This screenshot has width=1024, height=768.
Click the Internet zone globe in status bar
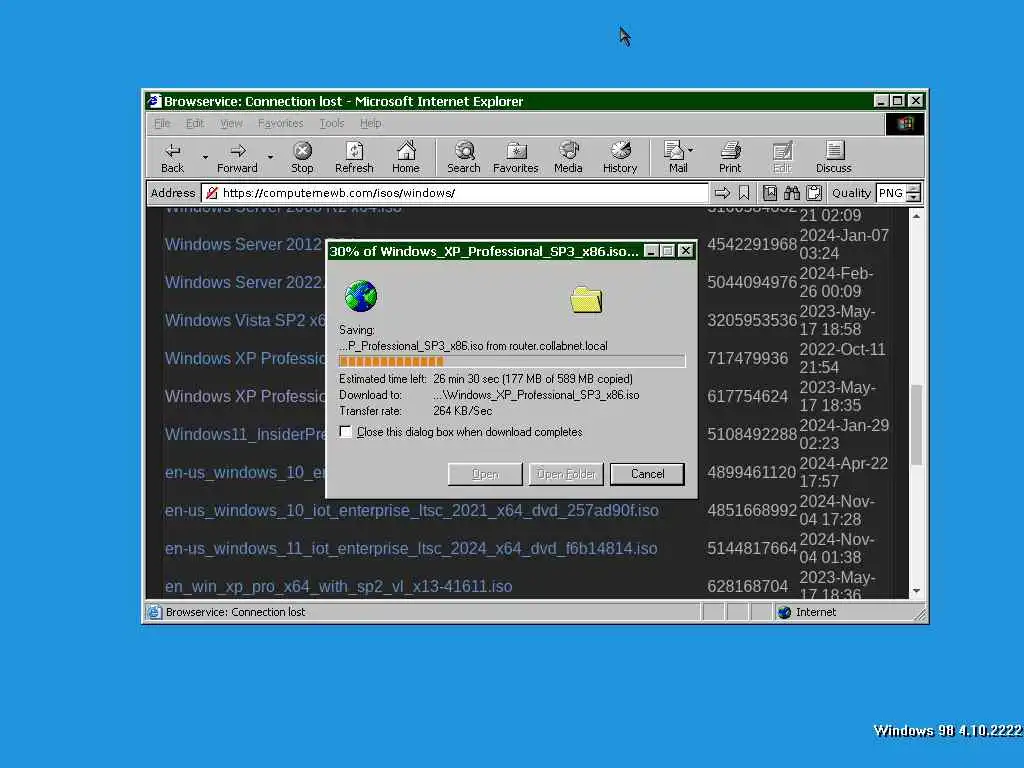coord(784,612)
